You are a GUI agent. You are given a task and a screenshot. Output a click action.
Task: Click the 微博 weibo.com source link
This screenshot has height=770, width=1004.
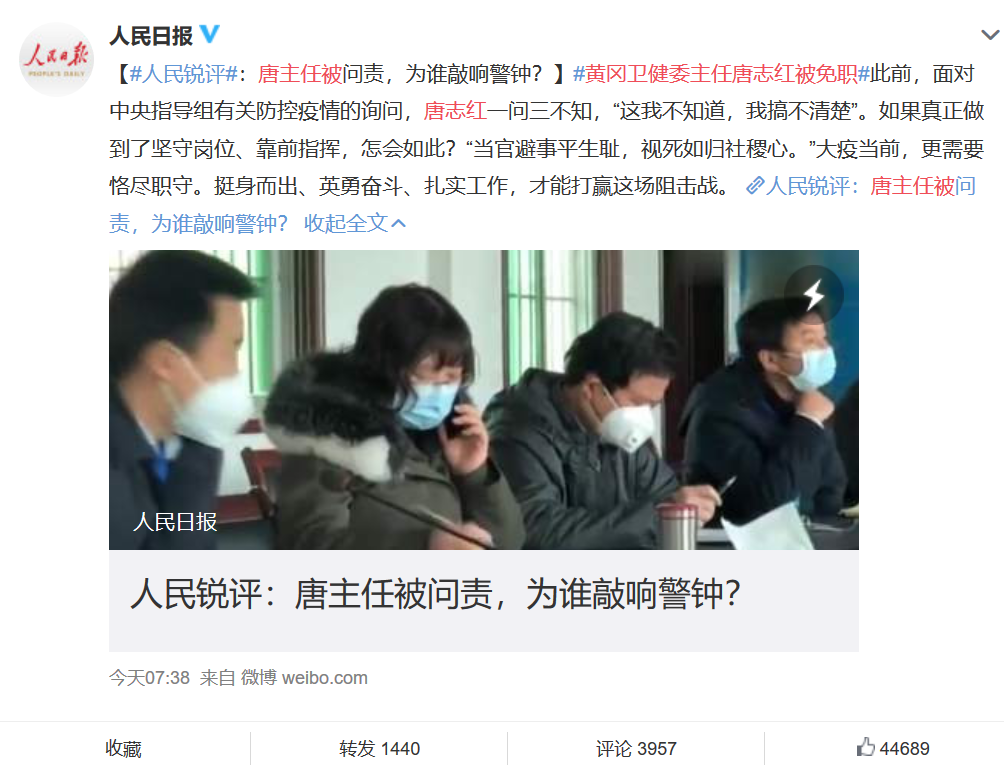(x=304, y=678)
